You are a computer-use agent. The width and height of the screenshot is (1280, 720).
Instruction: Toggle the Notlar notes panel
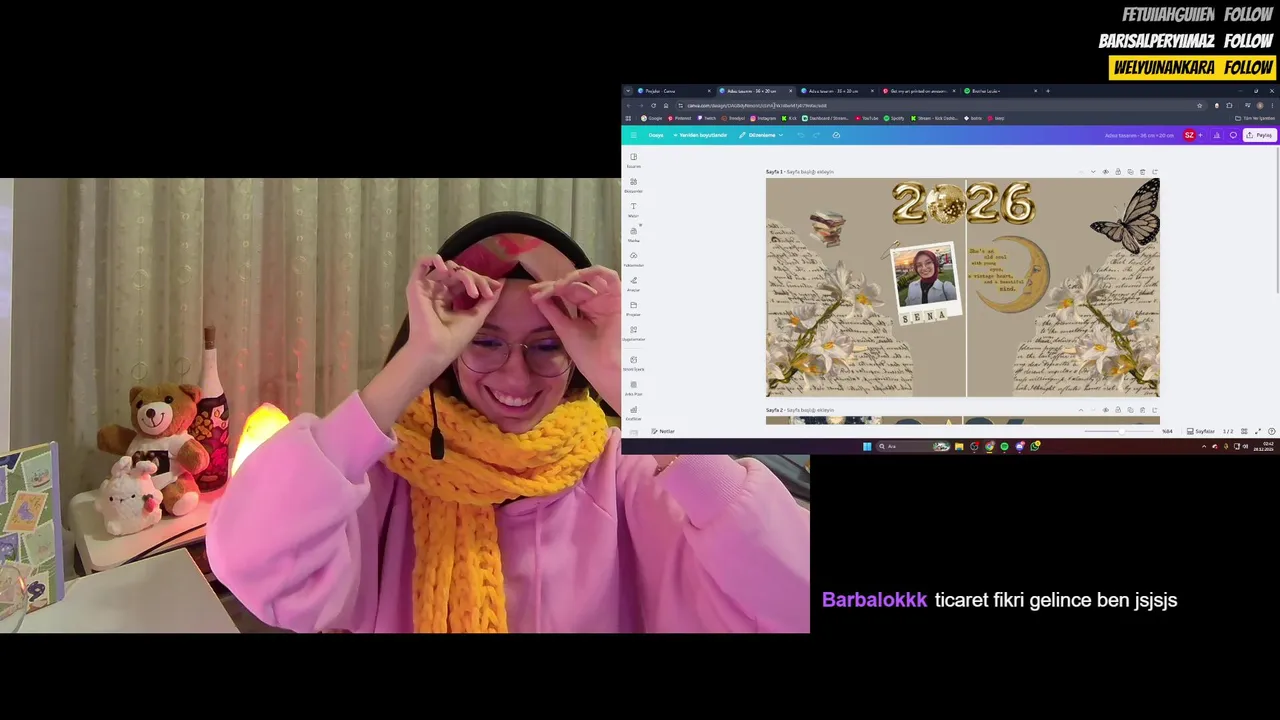click(663, 431)
